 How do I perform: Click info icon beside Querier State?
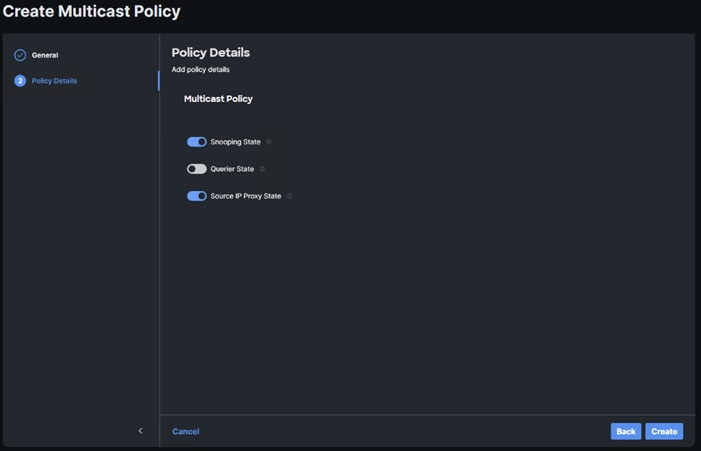262,169
